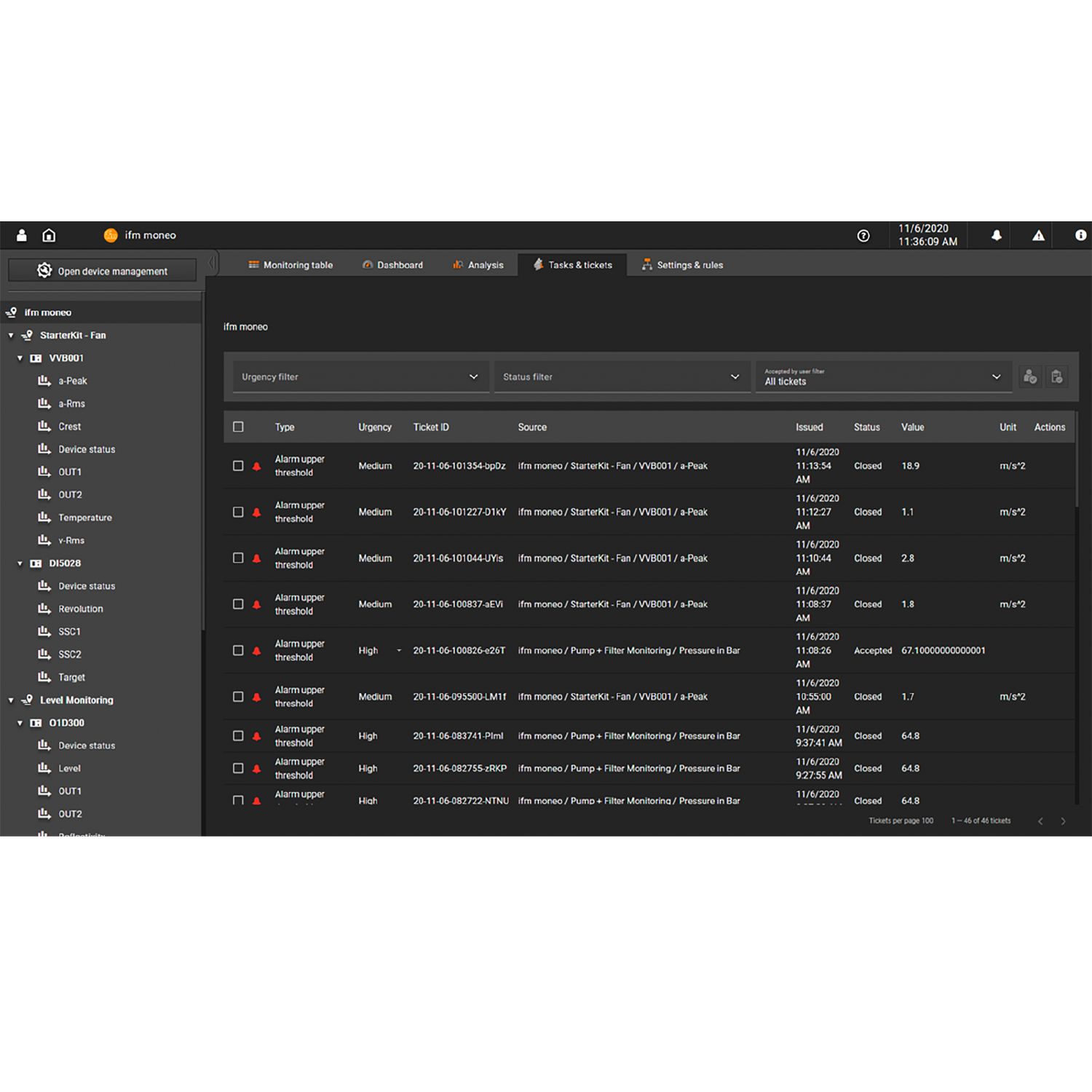Go to home via house icon

tap(49, 235)
